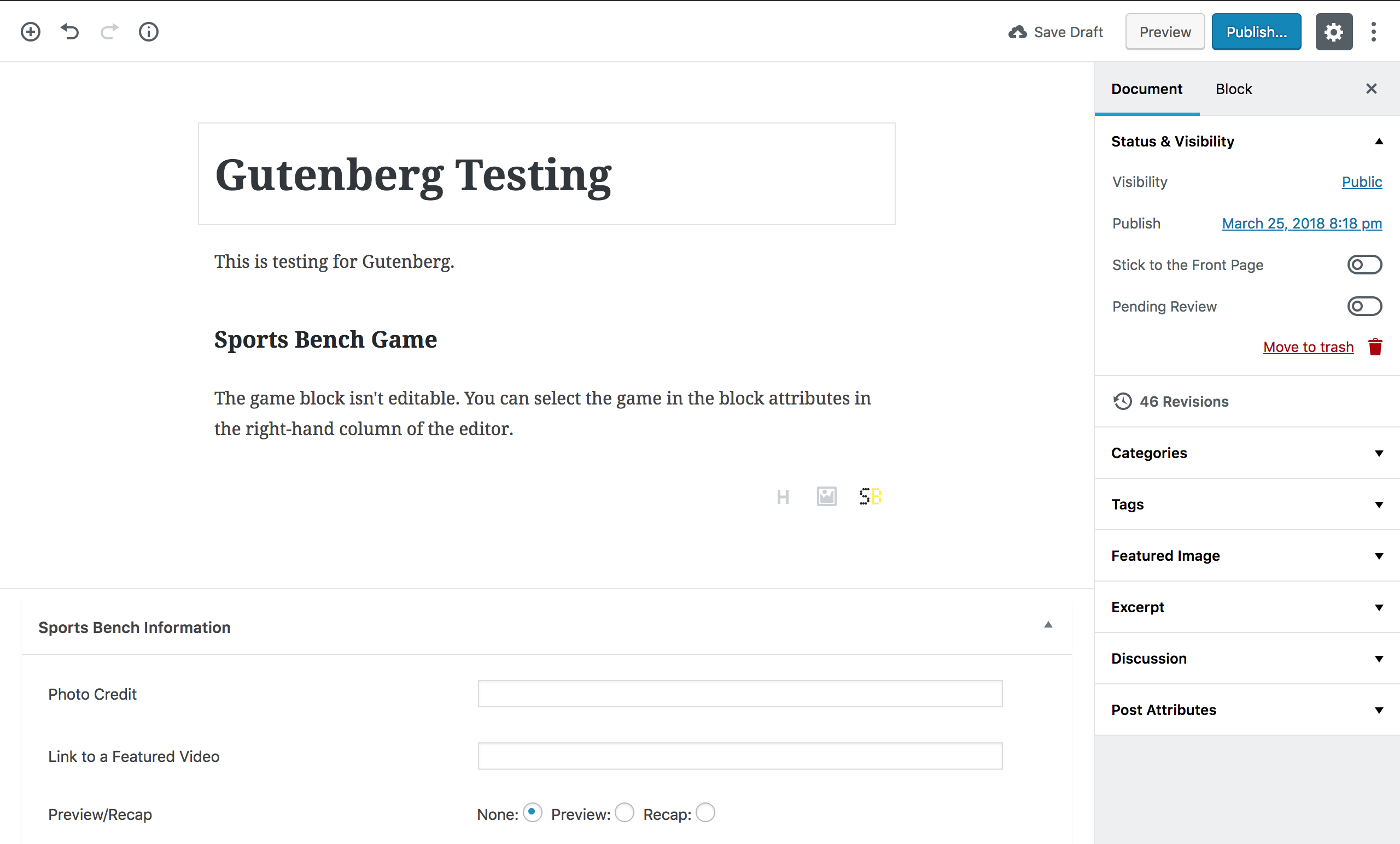The image size is (1400, 844).
Task: Toggle Stick to the Front Page
Action: 1364,265
